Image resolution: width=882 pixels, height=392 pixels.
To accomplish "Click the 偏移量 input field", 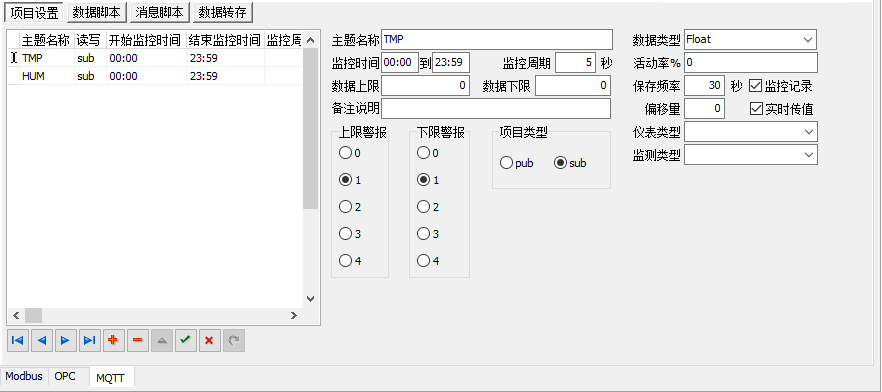I will (x=704, y=109).
